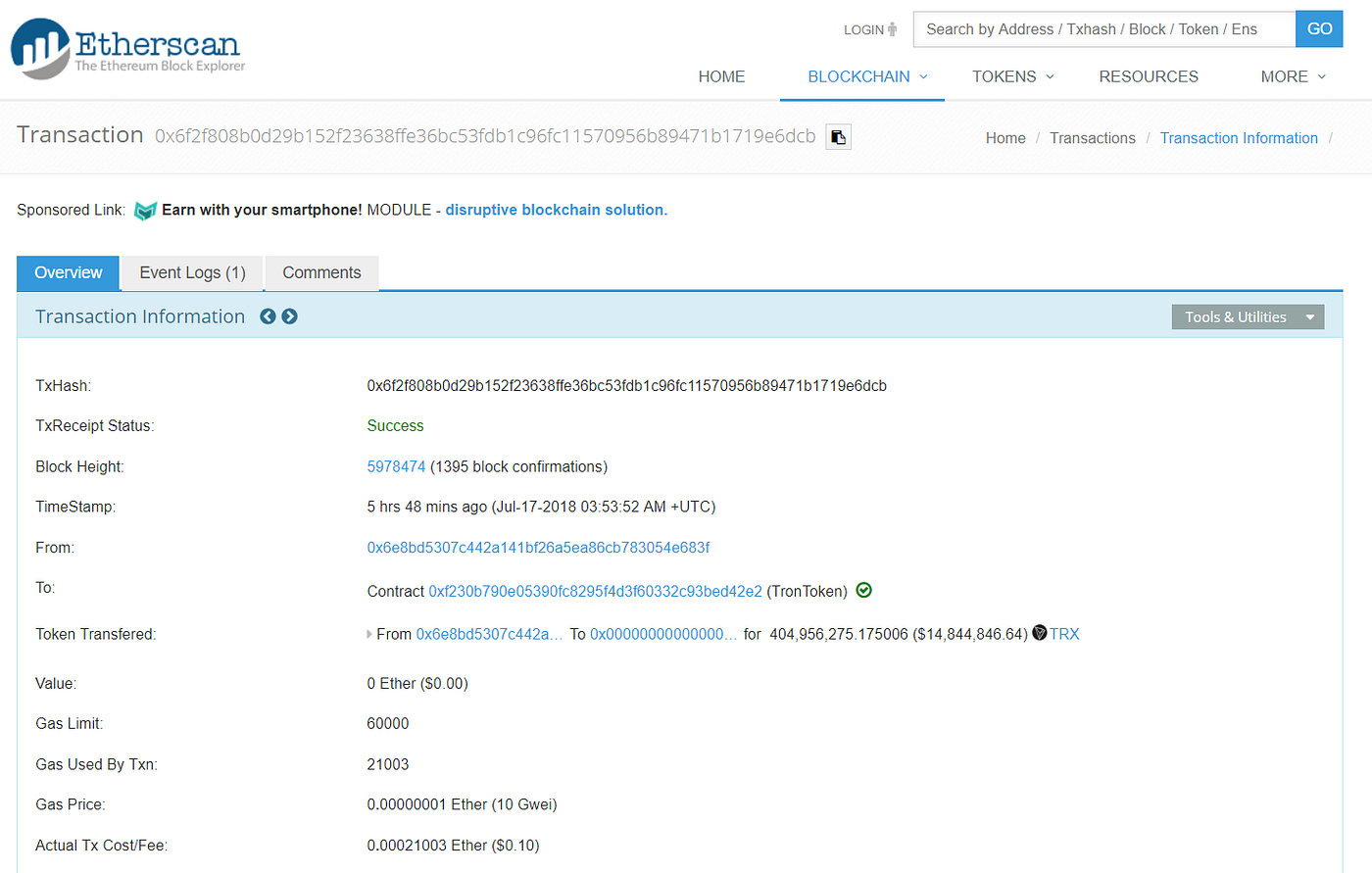This screenshot has height=873, width=1372.
Task: Click the LOGIN link
Action: [x=863, y=29]
